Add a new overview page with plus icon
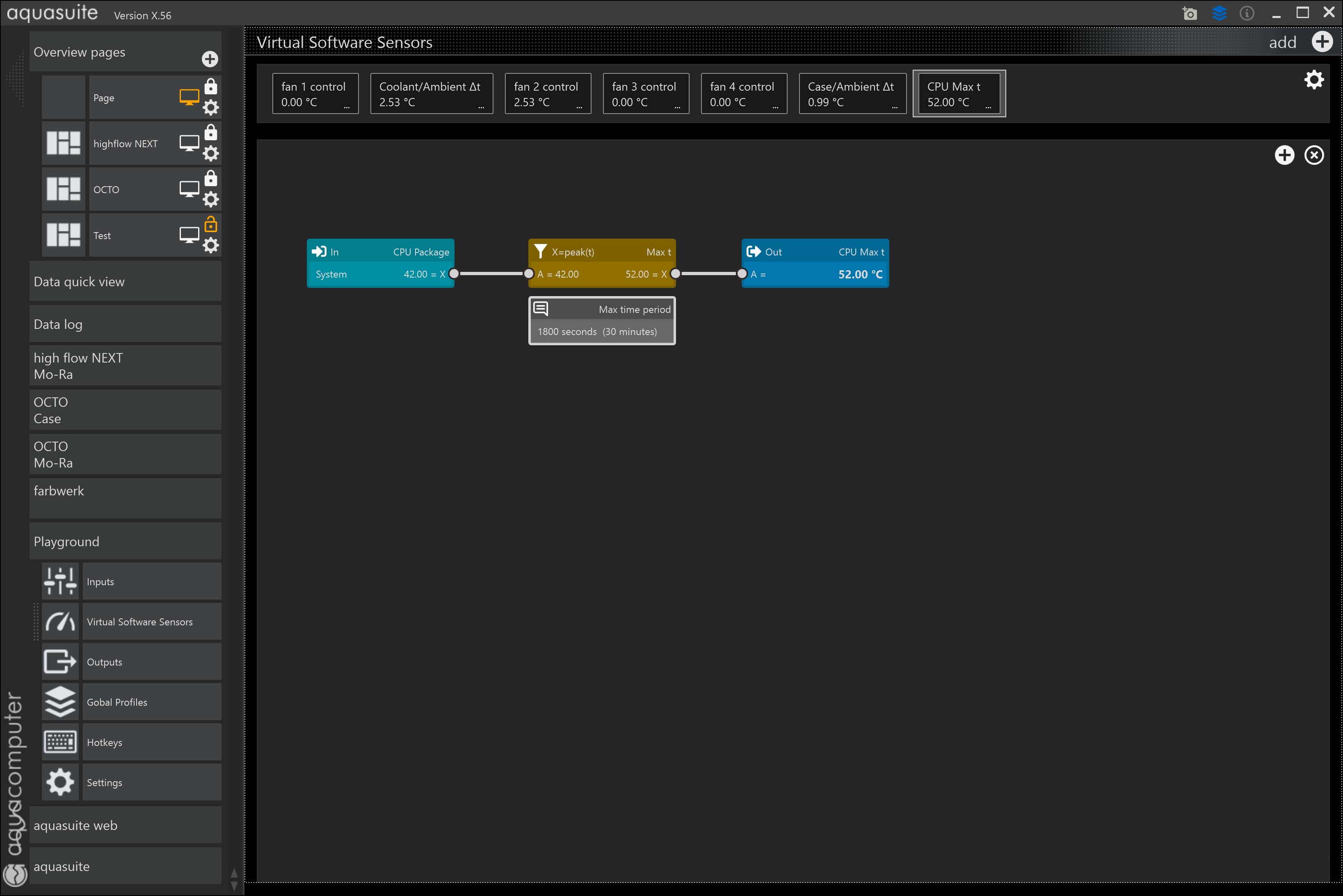1343x896 pixels. [210, 59]
